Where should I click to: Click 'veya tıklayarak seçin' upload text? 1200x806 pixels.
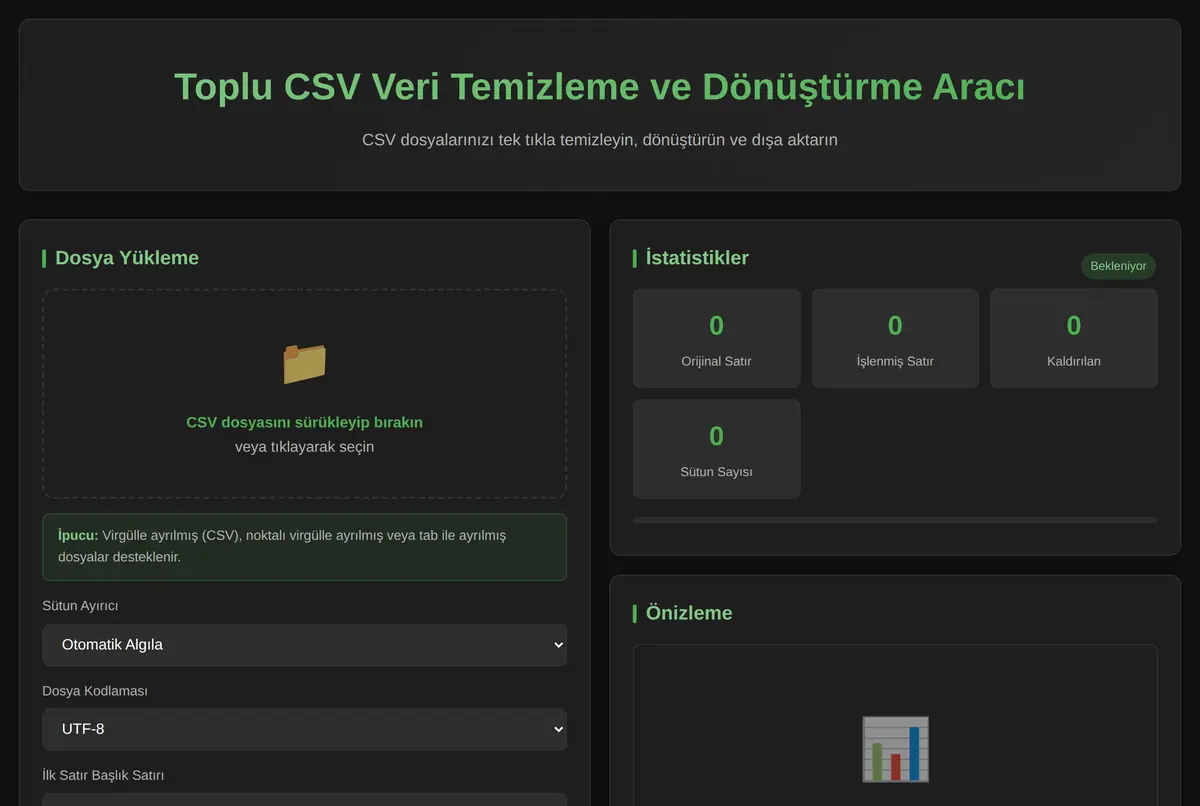click(304, 446)
